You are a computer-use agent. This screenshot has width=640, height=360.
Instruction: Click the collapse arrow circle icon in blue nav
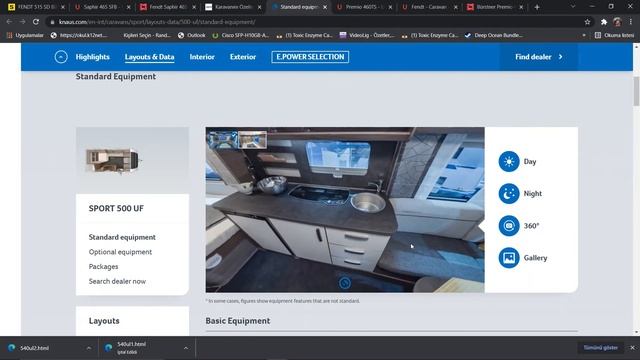[61, 57]
